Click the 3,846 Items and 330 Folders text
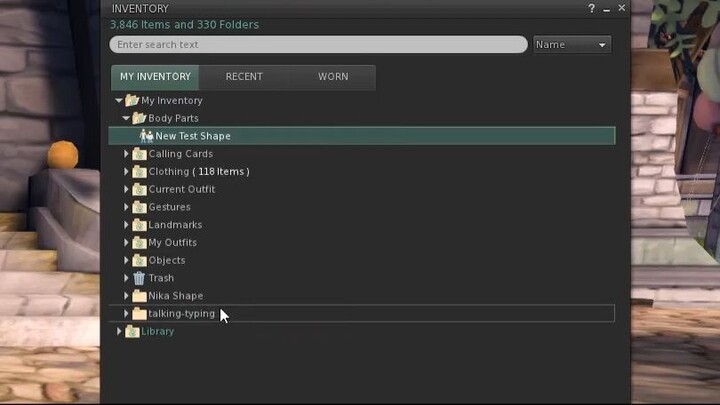Image resolution: width=720 pixels, height=405 pixels. 184,24
